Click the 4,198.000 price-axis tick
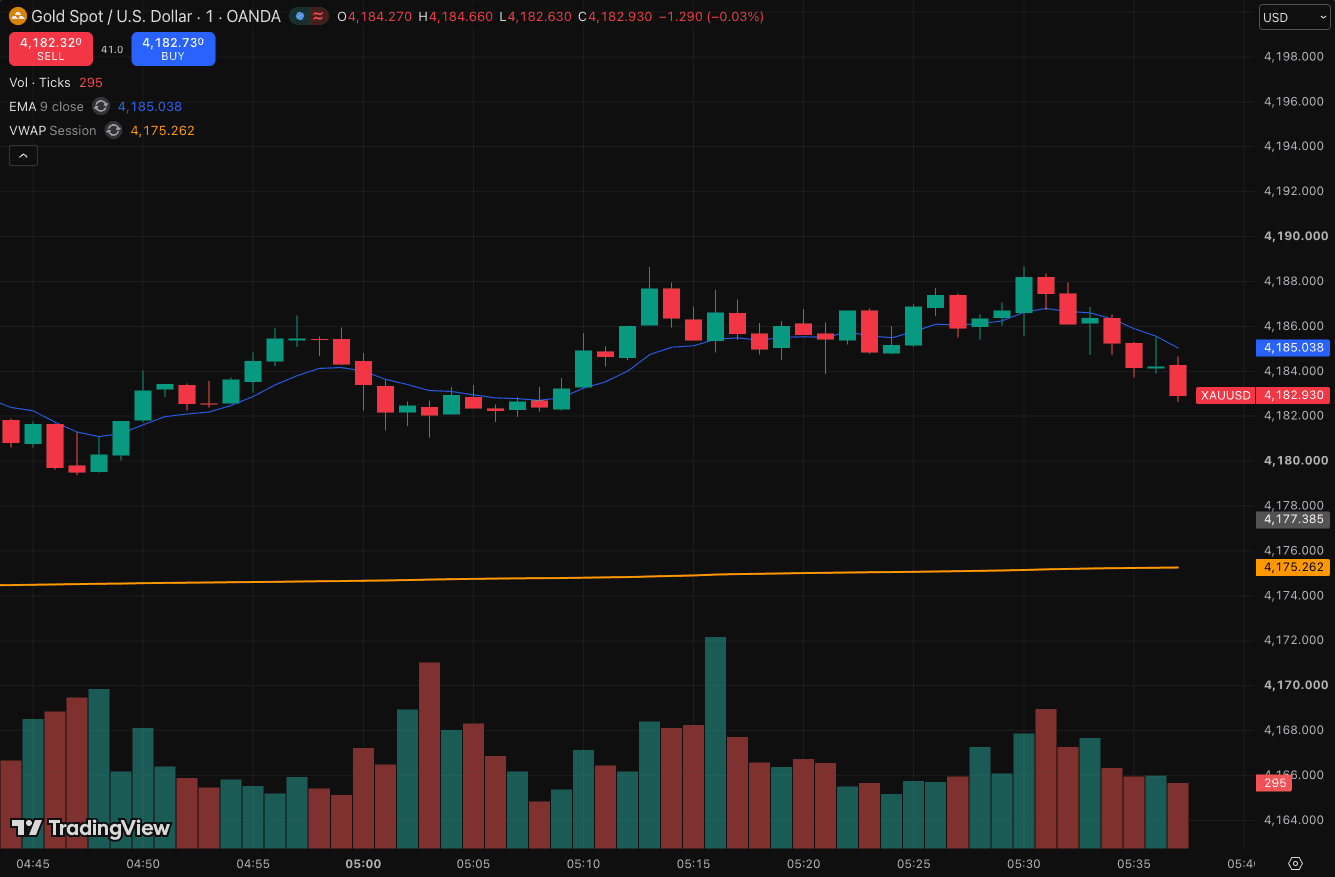 click(x=1294, y=56)
